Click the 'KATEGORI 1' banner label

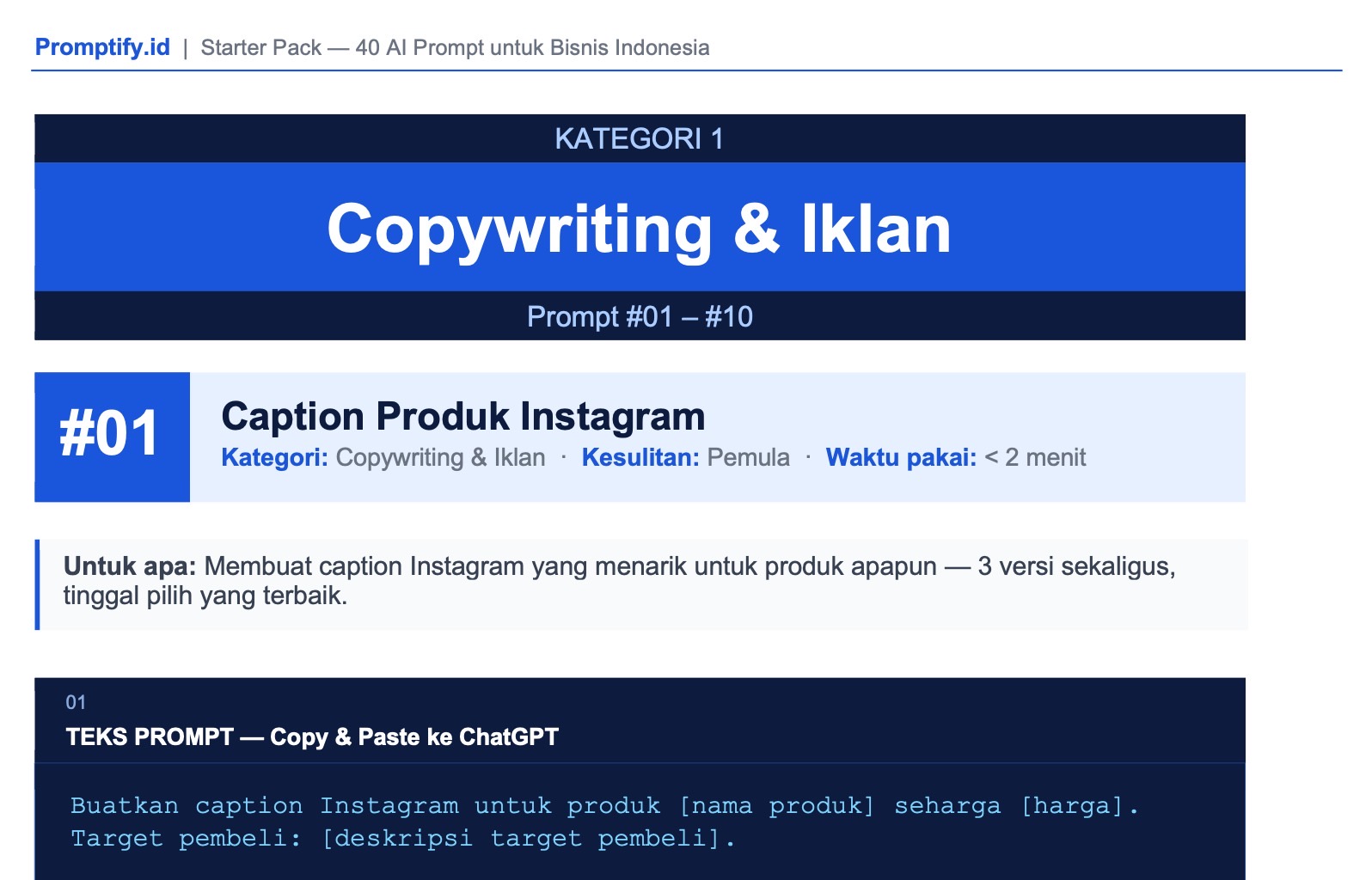(x=640, y=138)
